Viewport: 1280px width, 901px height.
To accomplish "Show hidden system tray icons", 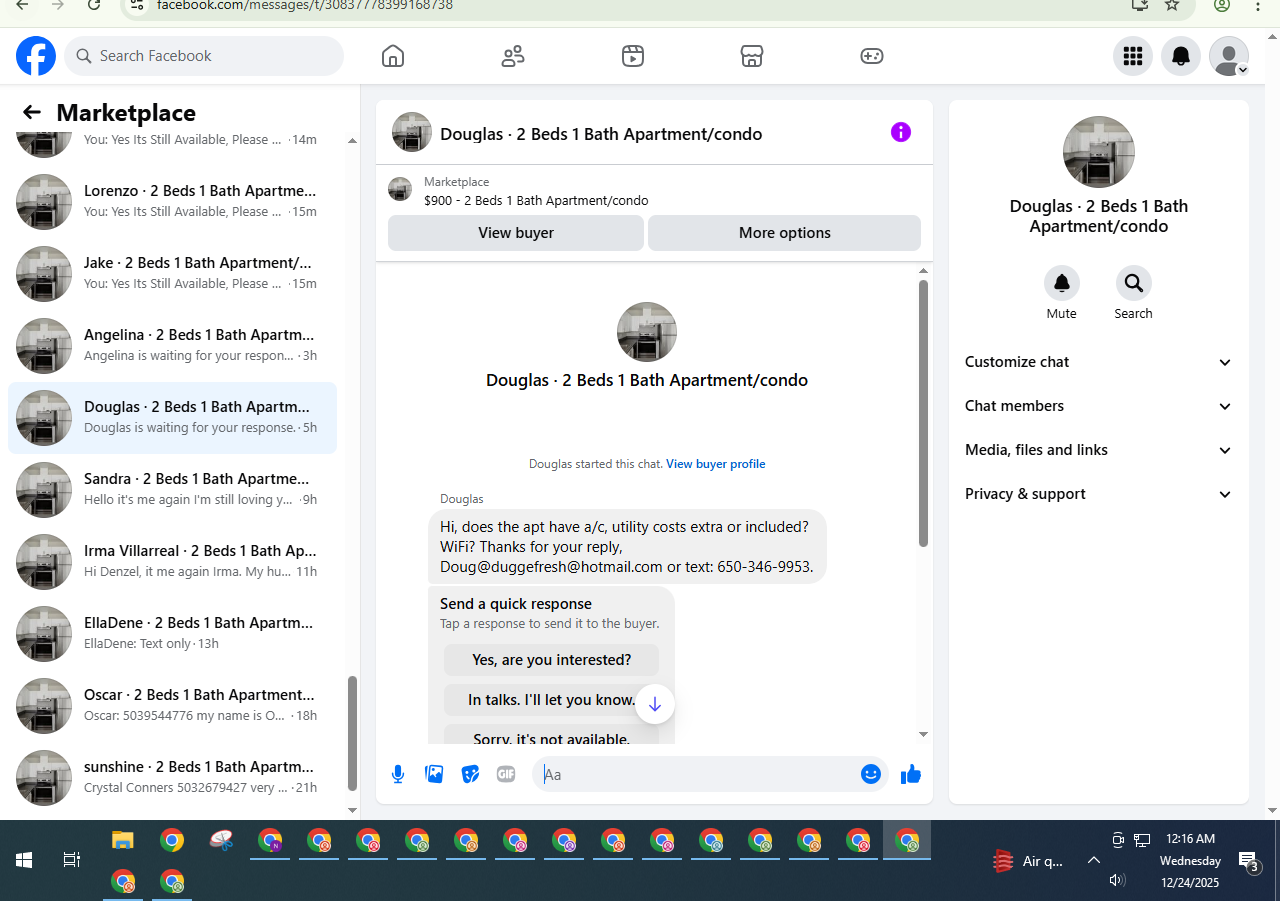I will [1094, 860].
